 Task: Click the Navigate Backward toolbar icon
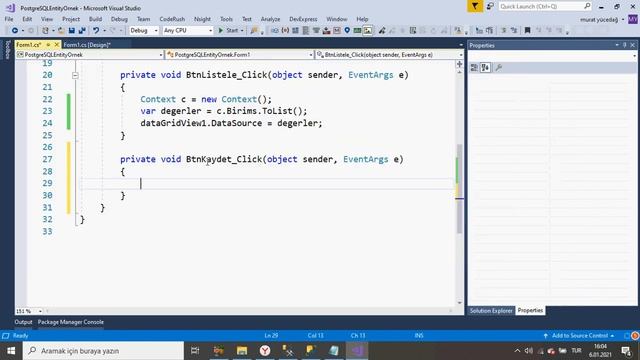tap(15, 31)
